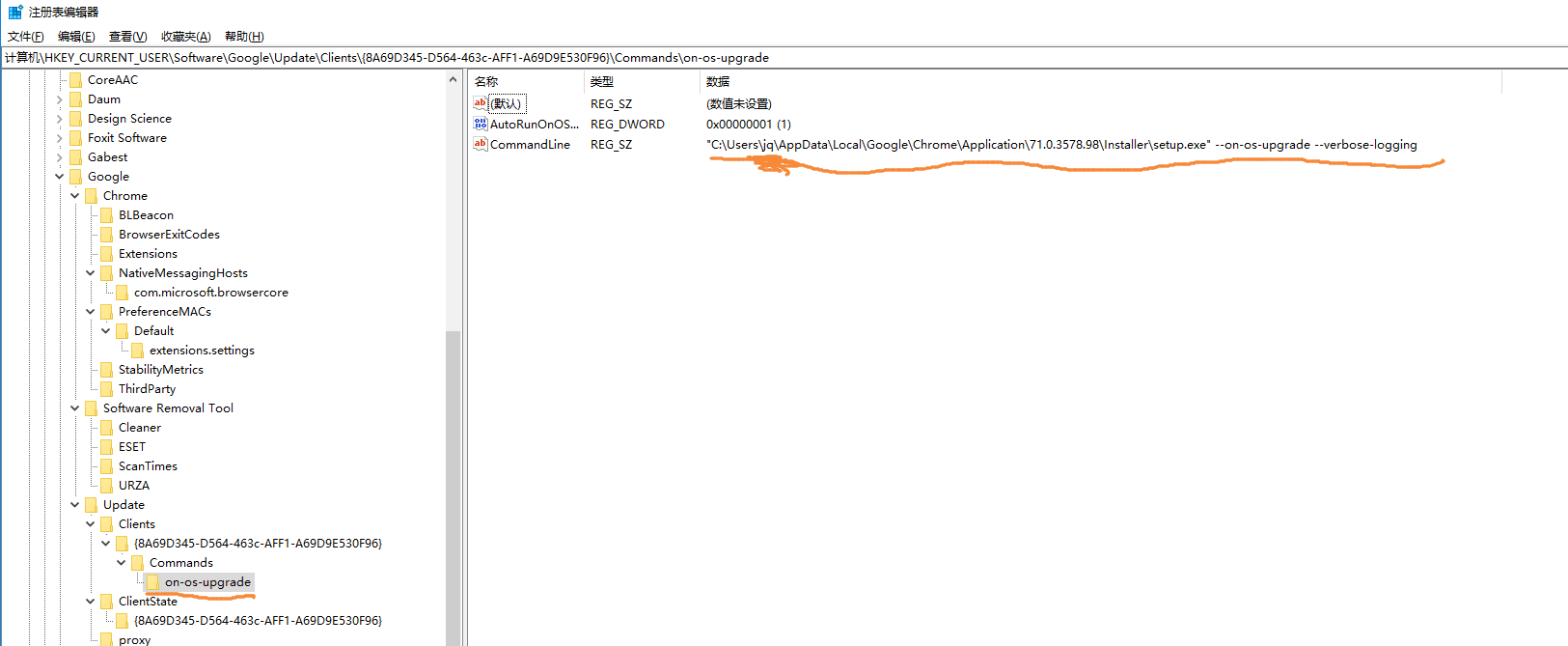Click the folder icon next to Design Science

[x=76, y=119]
